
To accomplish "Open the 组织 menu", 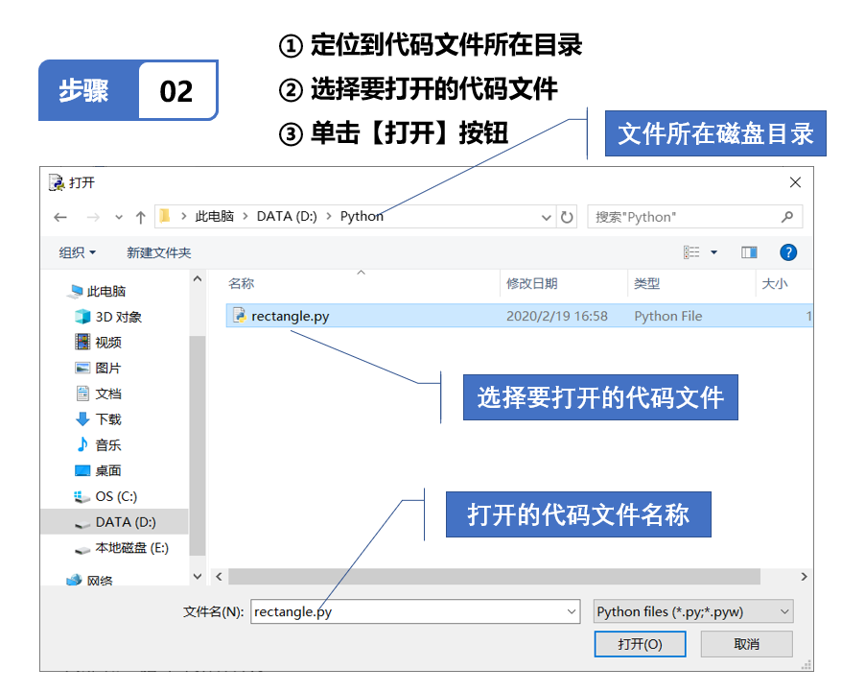I will point(77,253).
